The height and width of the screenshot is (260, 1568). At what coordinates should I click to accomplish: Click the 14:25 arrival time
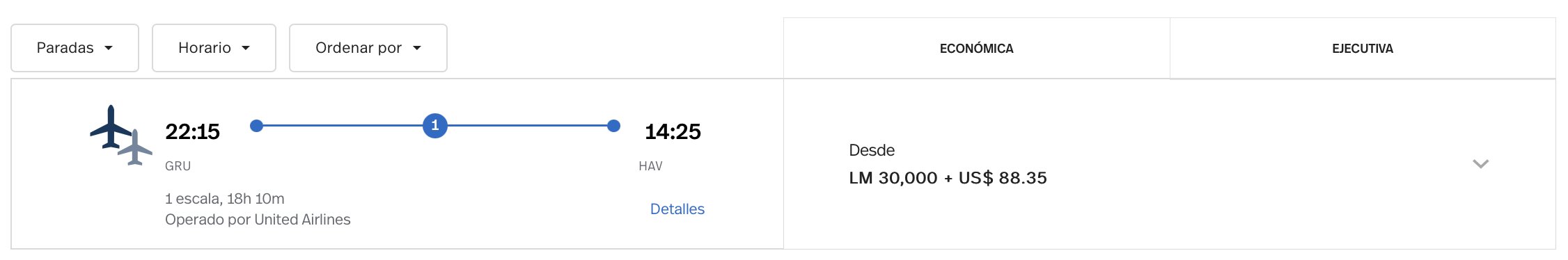point(673,131)
